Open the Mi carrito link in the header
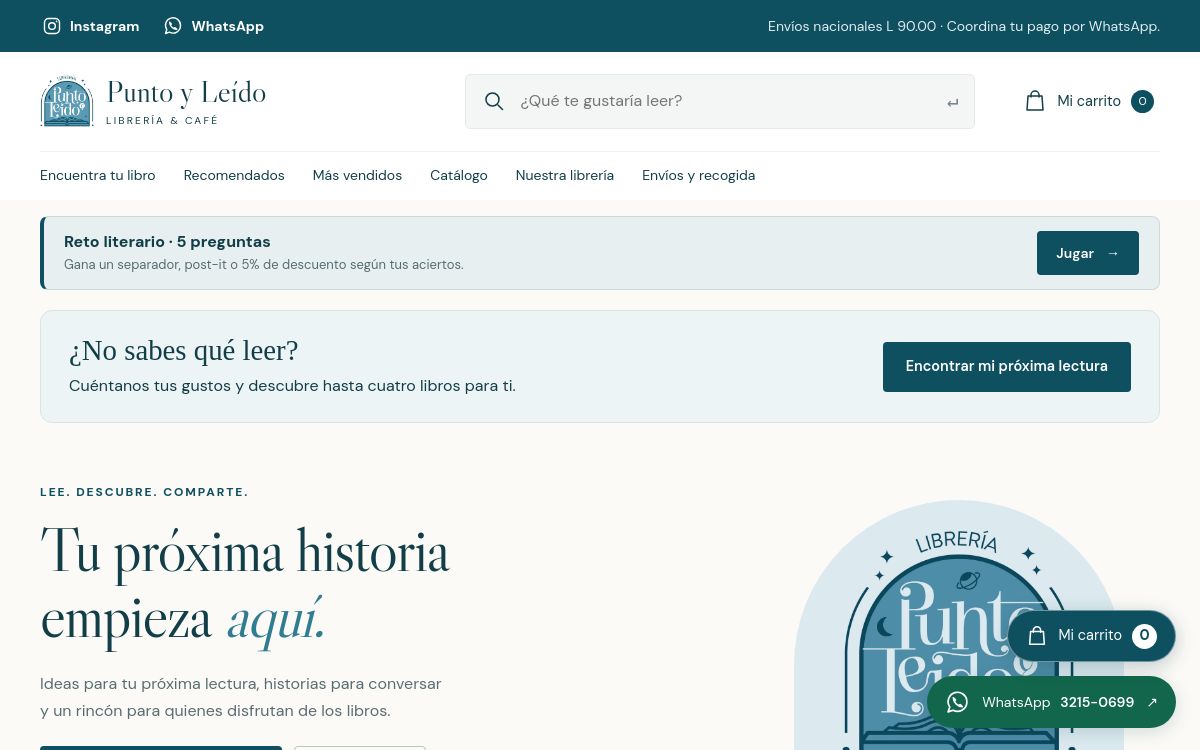 coord(1089,101)
